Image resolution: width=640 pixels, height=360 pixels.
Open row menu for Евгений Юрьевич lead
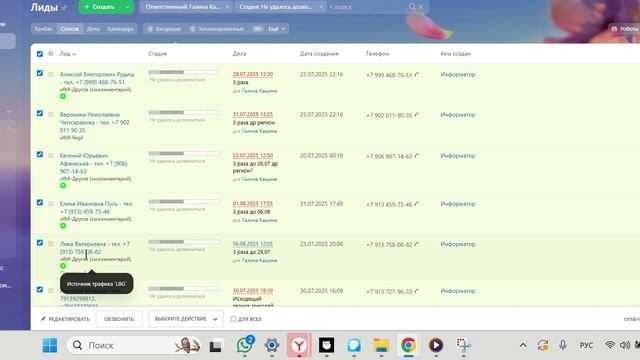click(51, 156)
